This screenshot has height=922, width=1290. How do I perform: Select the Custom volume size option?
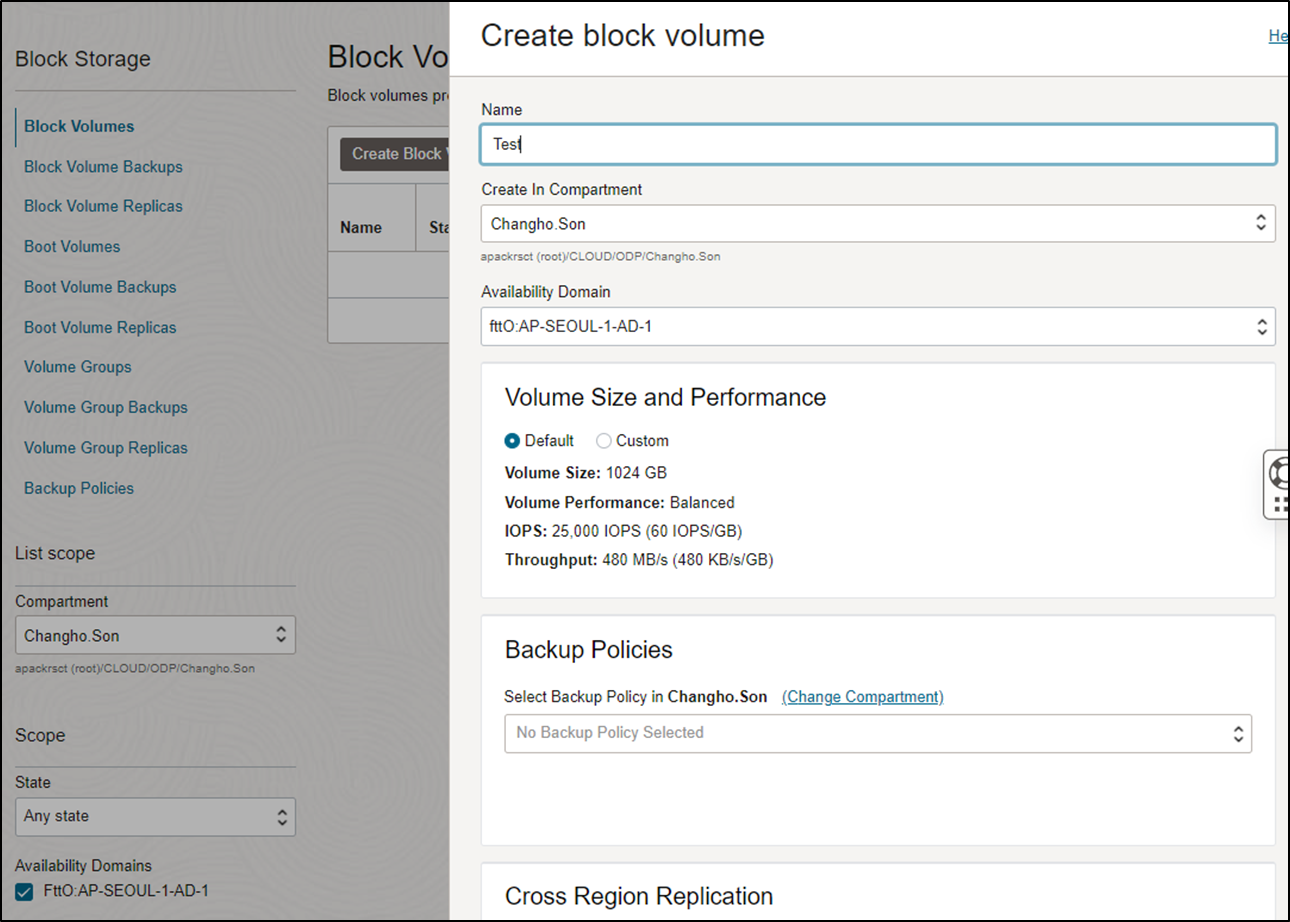(604, 441)
